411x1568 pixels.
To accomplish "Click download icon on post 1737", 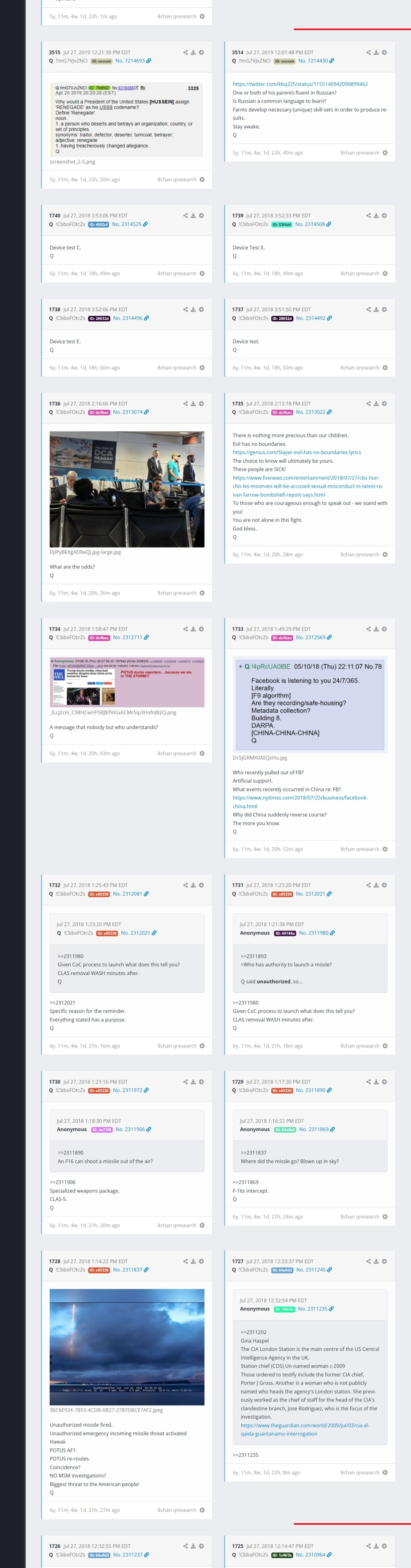I will tap(376, 309).
